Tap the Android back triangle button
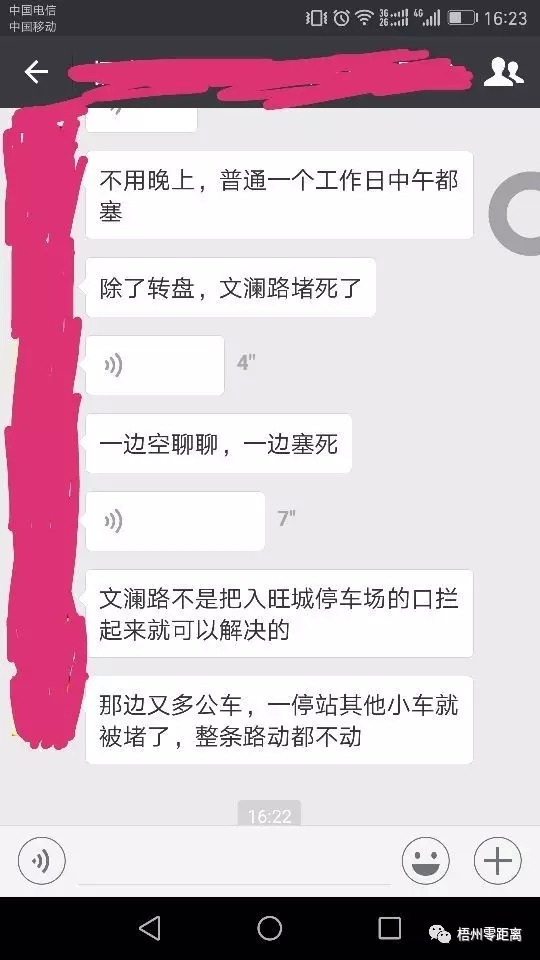The width and height of the screenshot is (540, 960). click(150, 928)
